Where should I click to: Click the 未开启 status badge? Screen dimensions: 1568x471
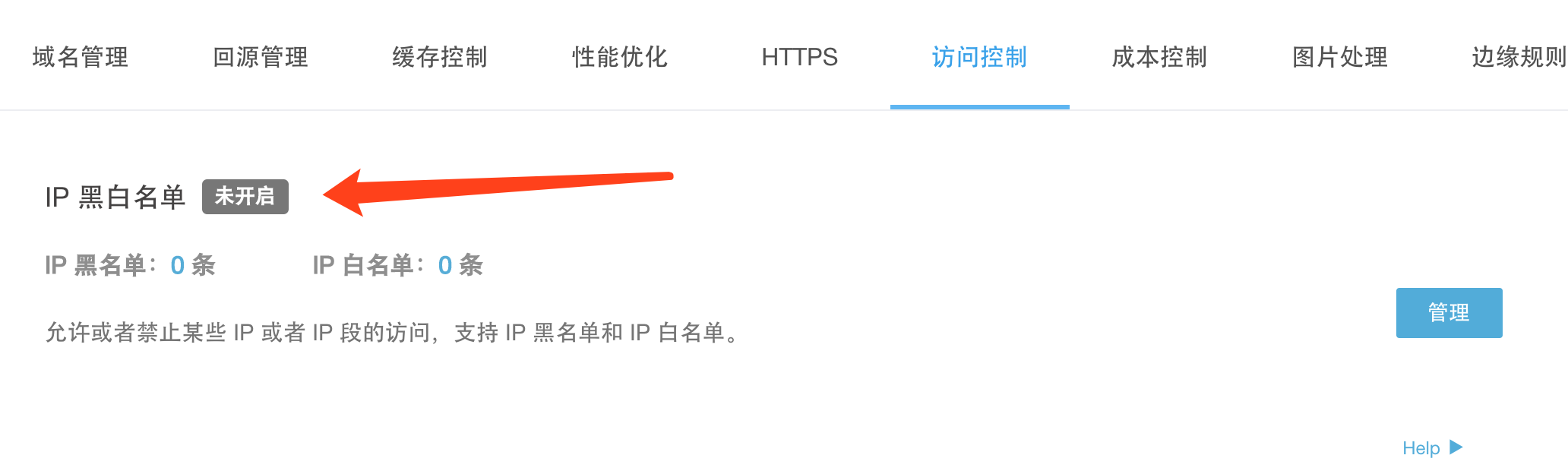tap(245, 197)
